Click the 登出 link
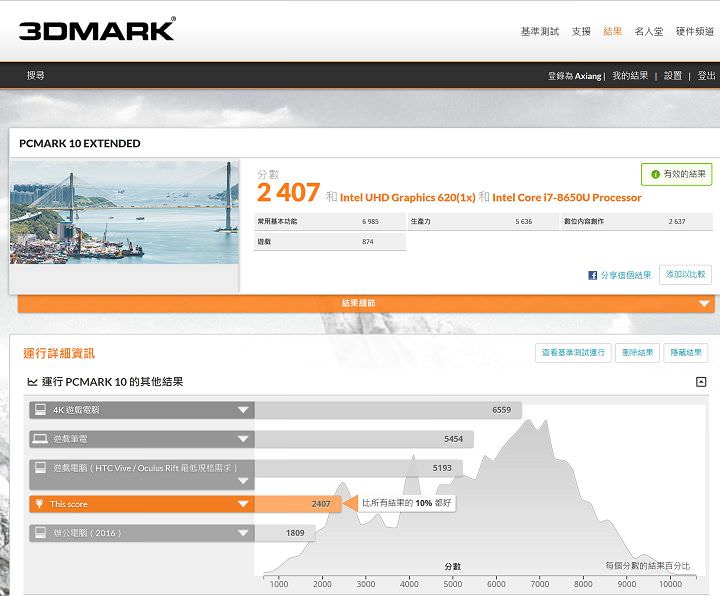Viewport: 720px width, 596px height. pos(706,76)
